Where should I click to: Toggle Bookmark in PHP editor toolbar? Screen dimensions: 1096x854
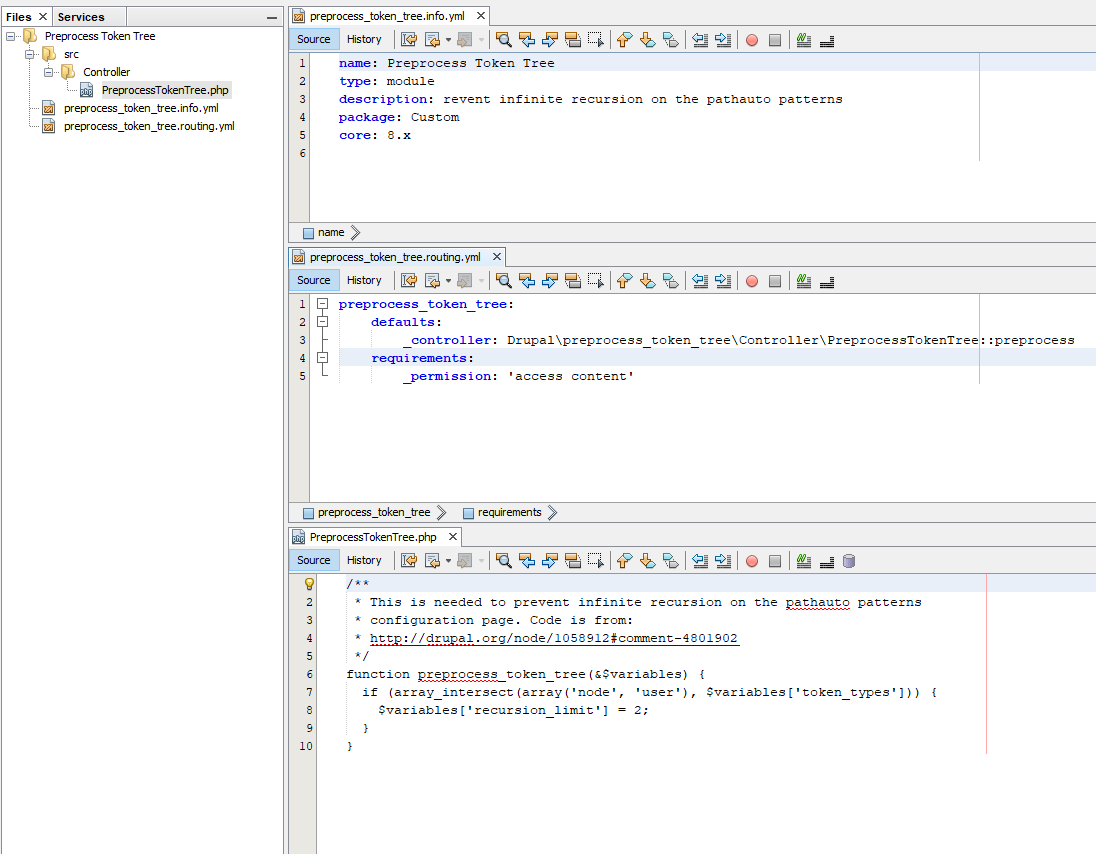[671, 561]
